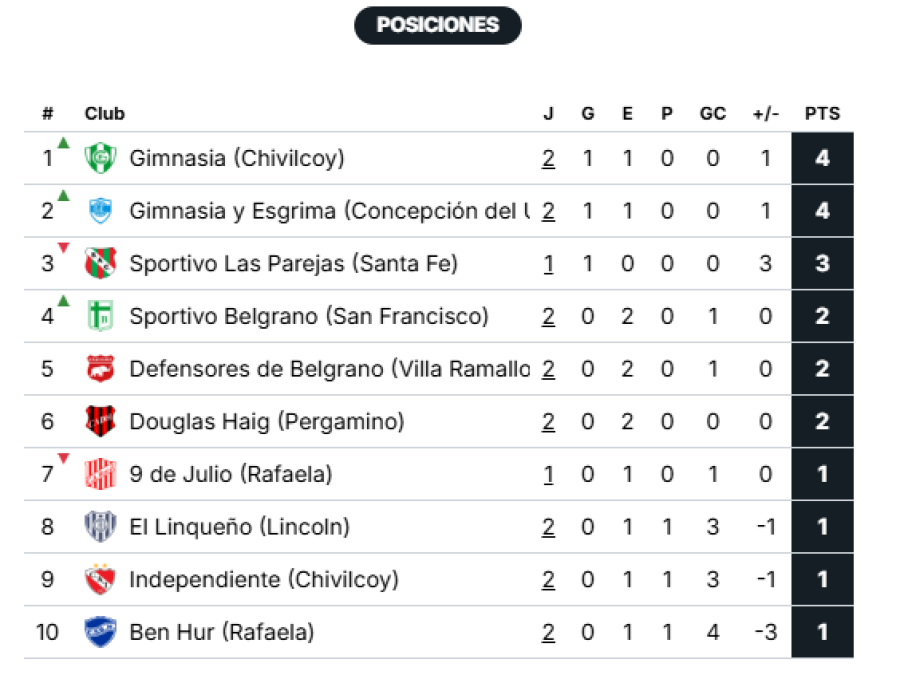Click the PTS column header
This screenshot has height=683, width=900.
coord(822,114)
